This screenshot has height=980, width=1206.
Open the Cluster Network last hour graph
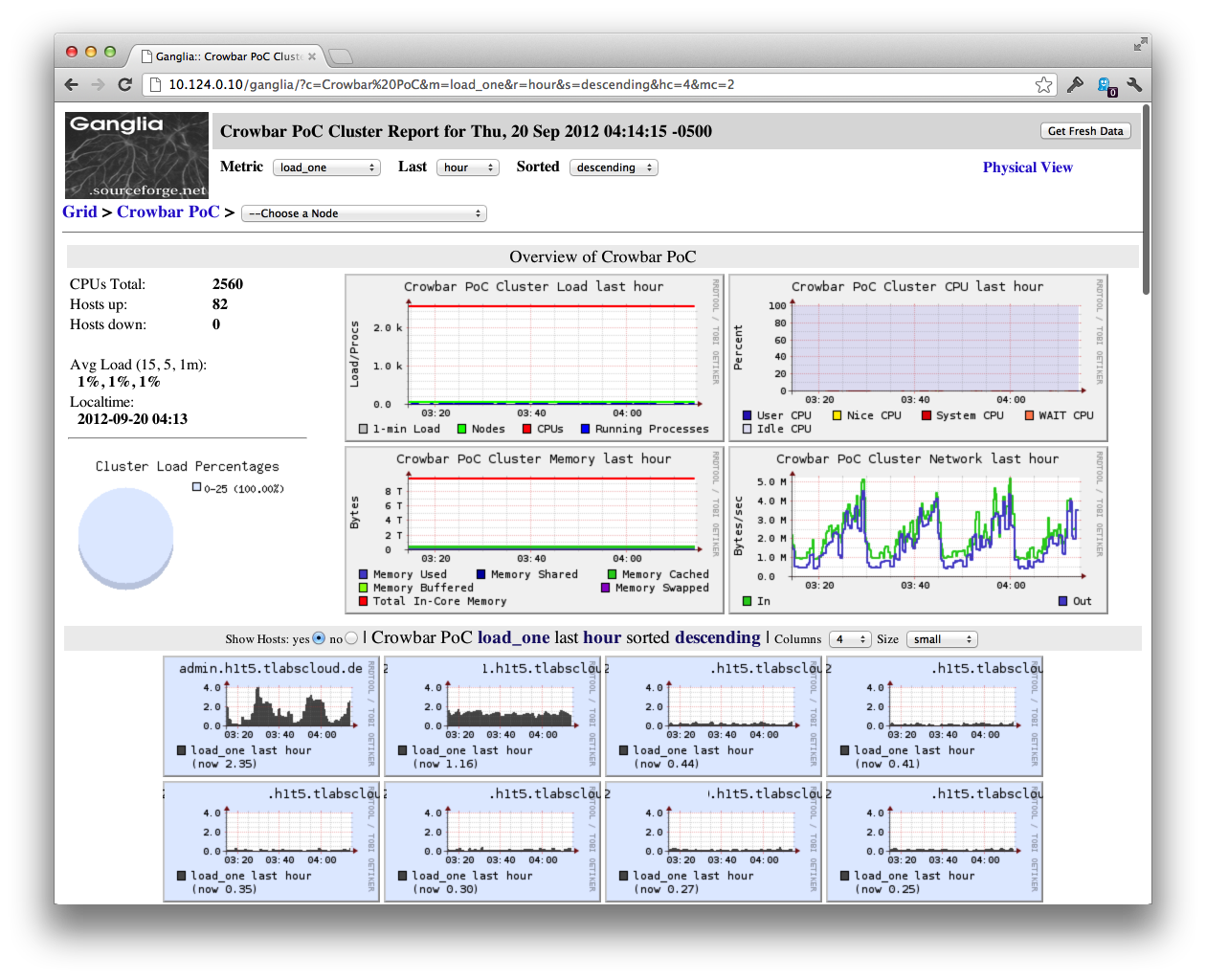click(918, 530)
